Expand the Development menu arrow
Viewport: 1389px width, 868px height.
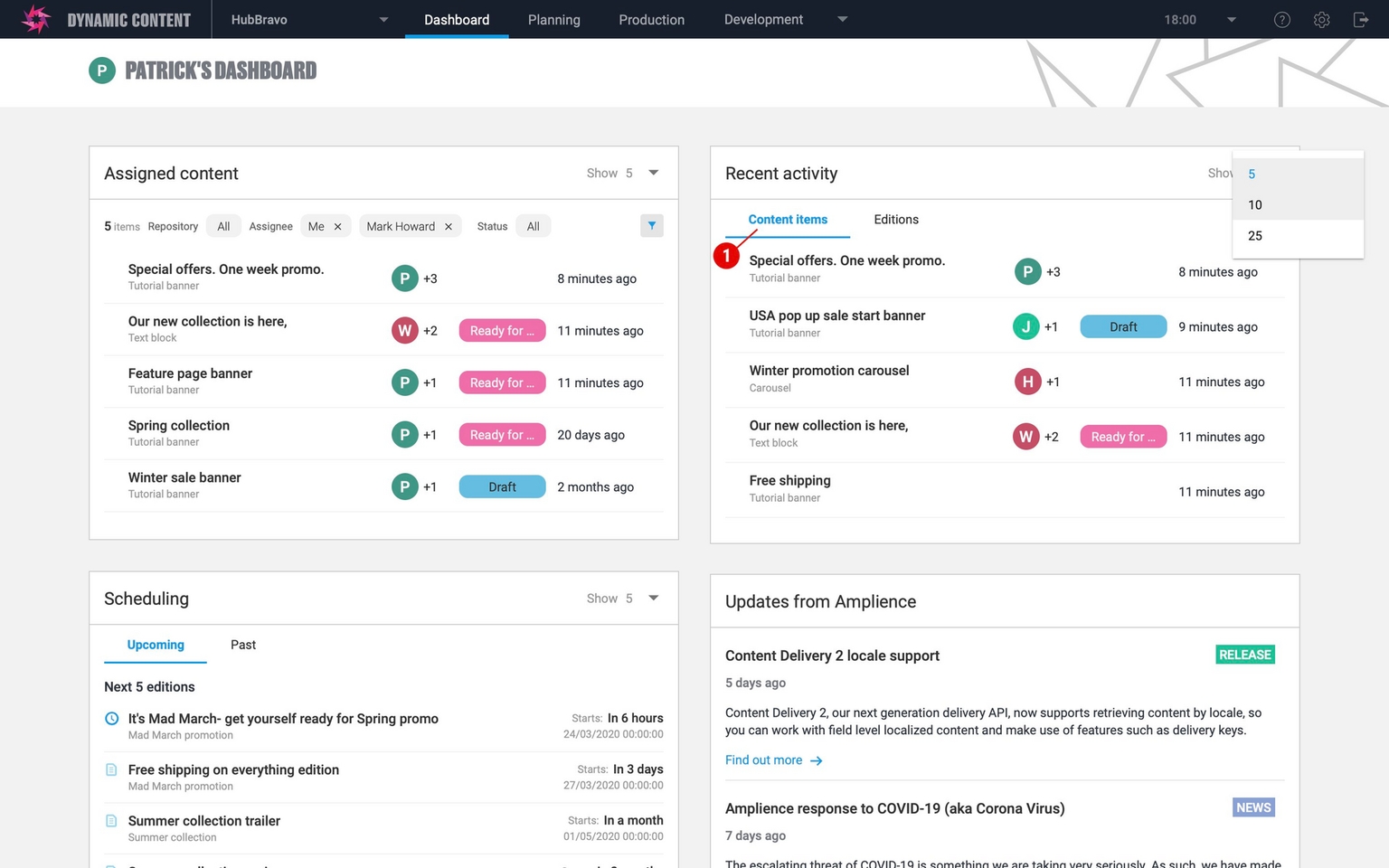tap(843, 20)
